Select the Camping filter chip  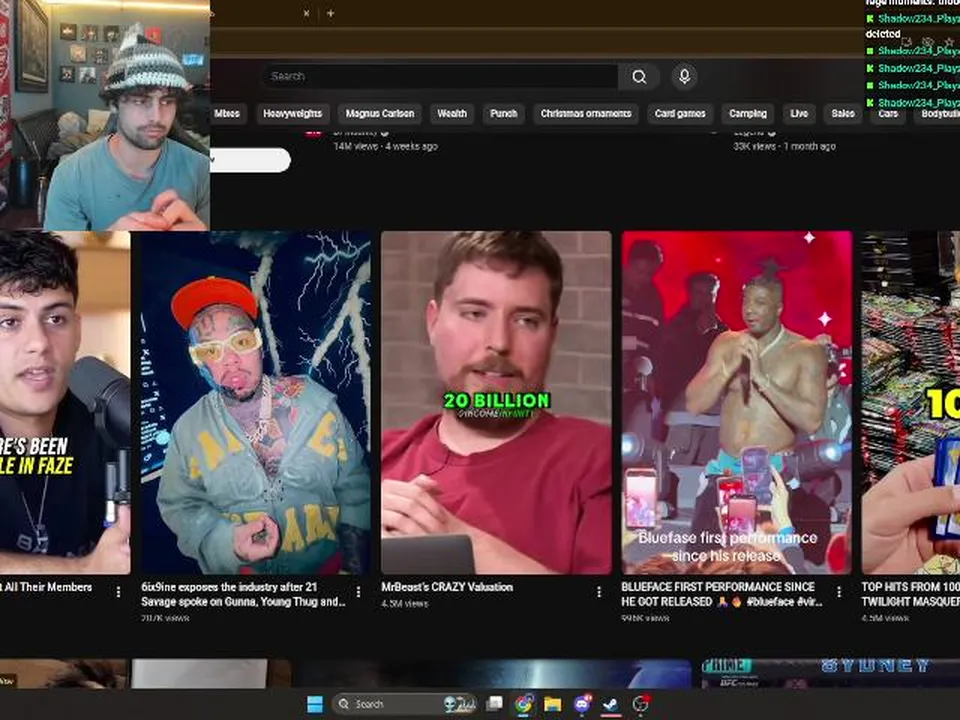tap(748, 113)
